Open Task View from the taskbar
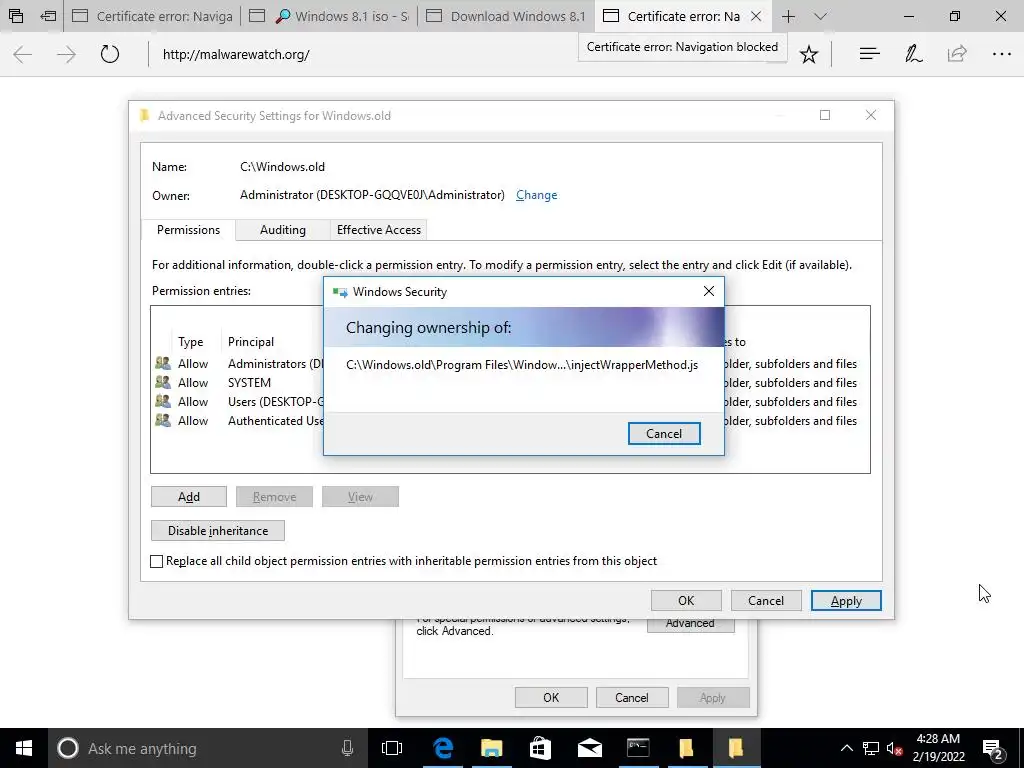 392,748
